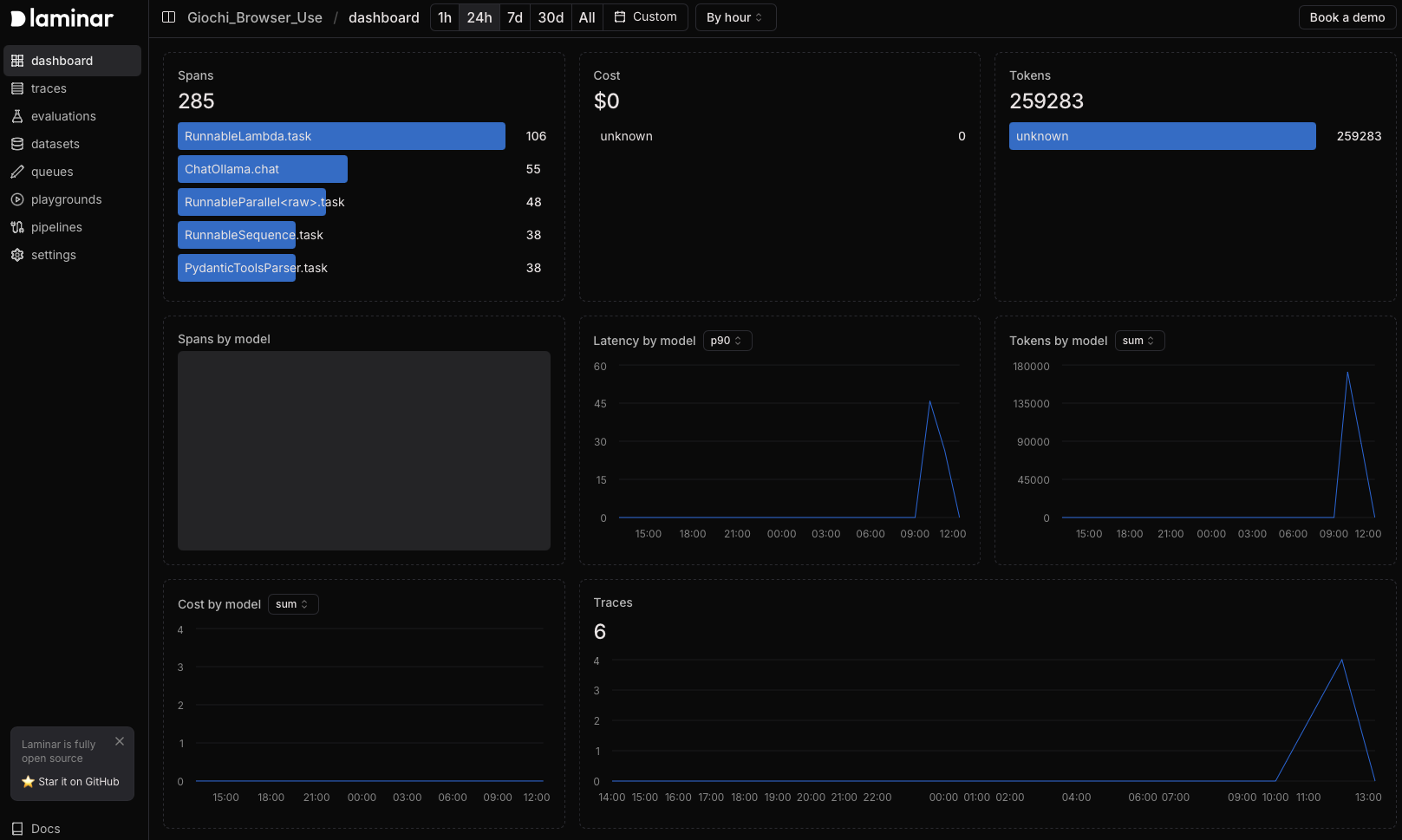Screen dimensions: 1402x840
Task: Dismiss the open source notice
Action: pyautogui.click(x=120, y=741)
